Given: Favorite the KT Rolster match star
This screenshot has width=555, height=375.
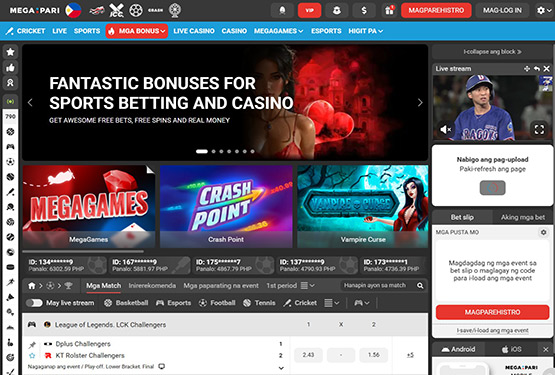Looking at the screenshot, I should click(32, 356).
